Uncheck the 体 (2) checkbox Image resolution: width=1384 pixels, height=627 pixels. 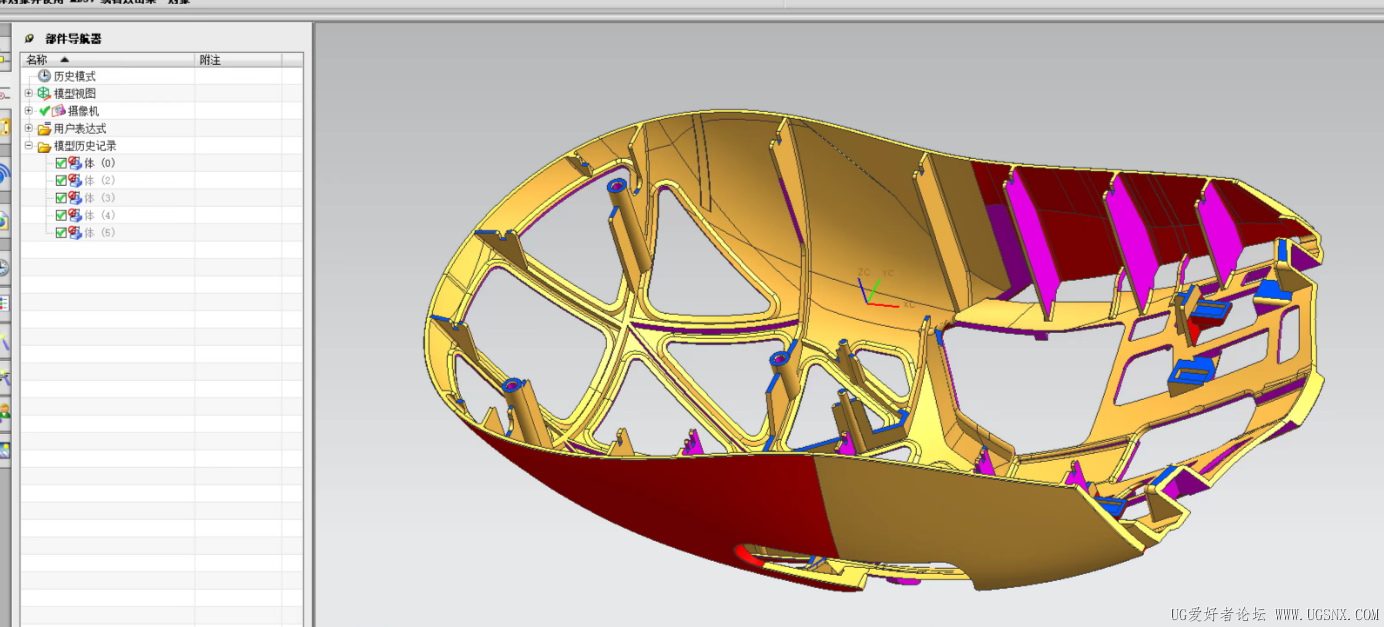pos(61,180)
